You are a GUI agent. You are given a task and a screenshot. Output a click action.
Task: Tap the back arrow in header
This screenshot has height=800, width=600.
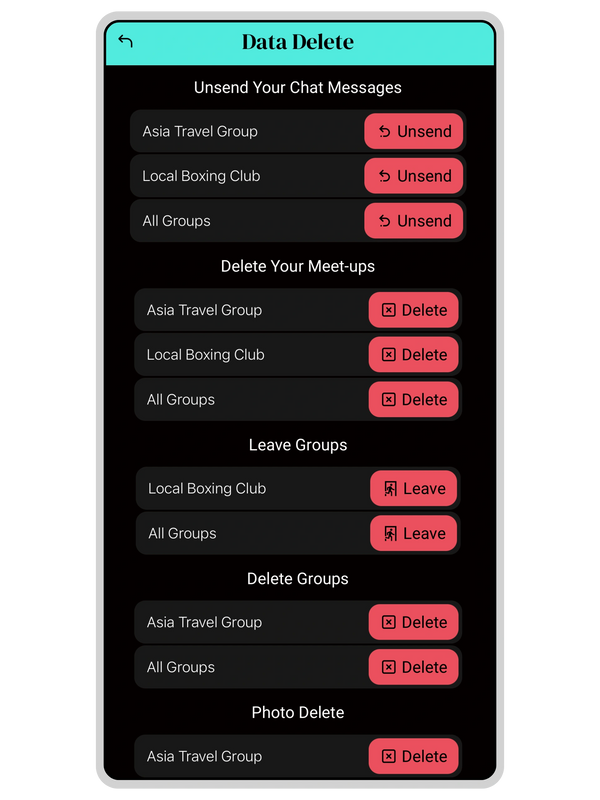pyautogui.click(x=125, y=41)
